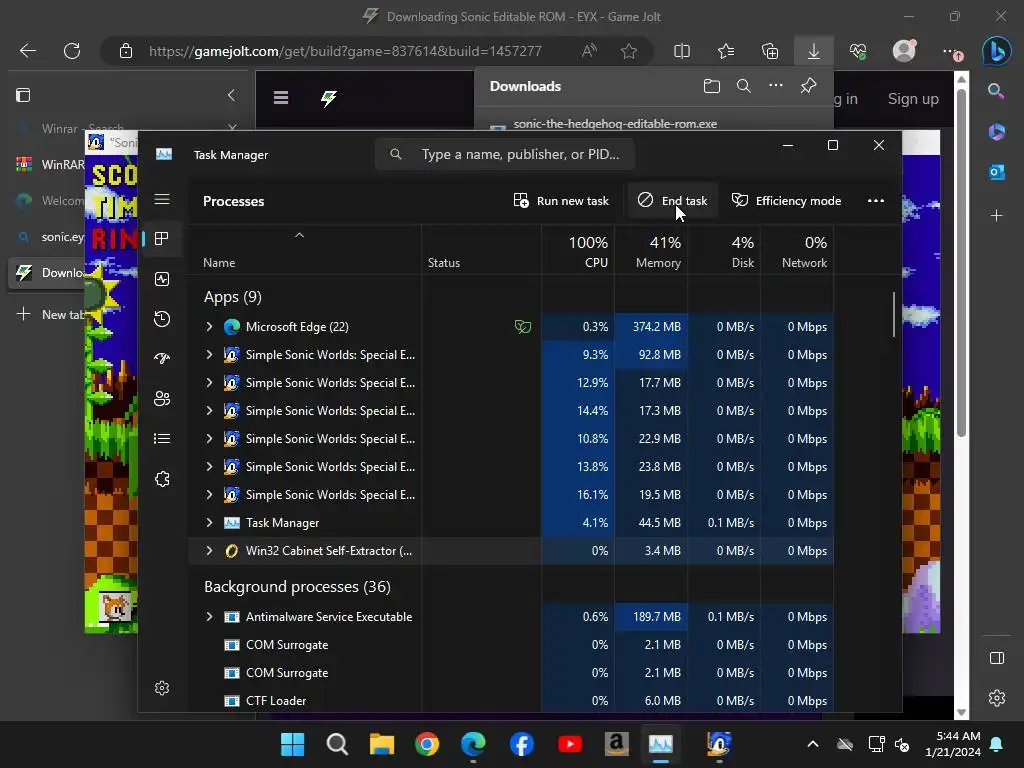
Task: Collapse Edge vertical tabs pane chevron
Action: 231,95
